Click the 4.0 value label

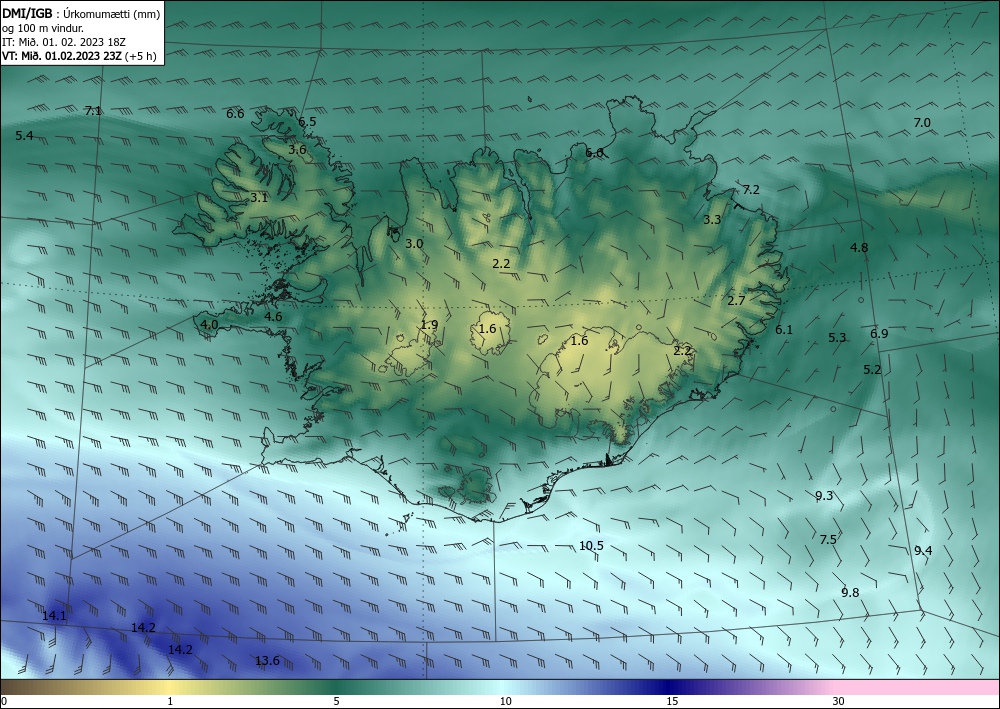[x=209, y=325]
